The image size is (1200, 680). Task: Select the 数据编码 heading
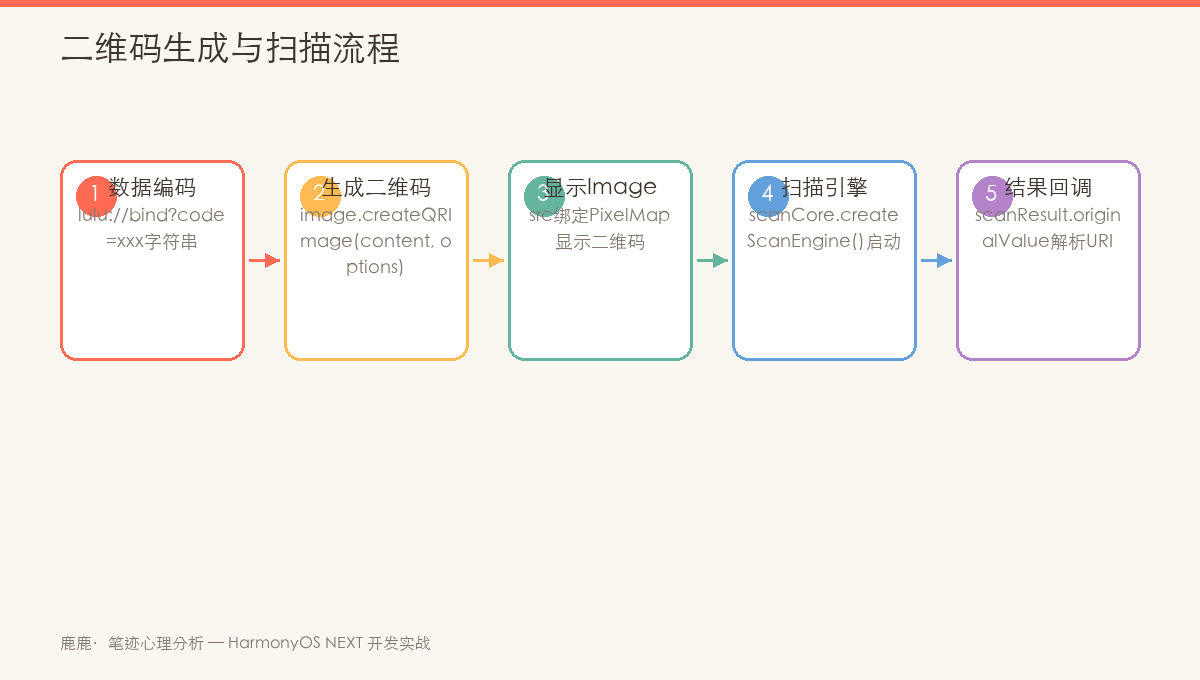click(x=152, y=187)
